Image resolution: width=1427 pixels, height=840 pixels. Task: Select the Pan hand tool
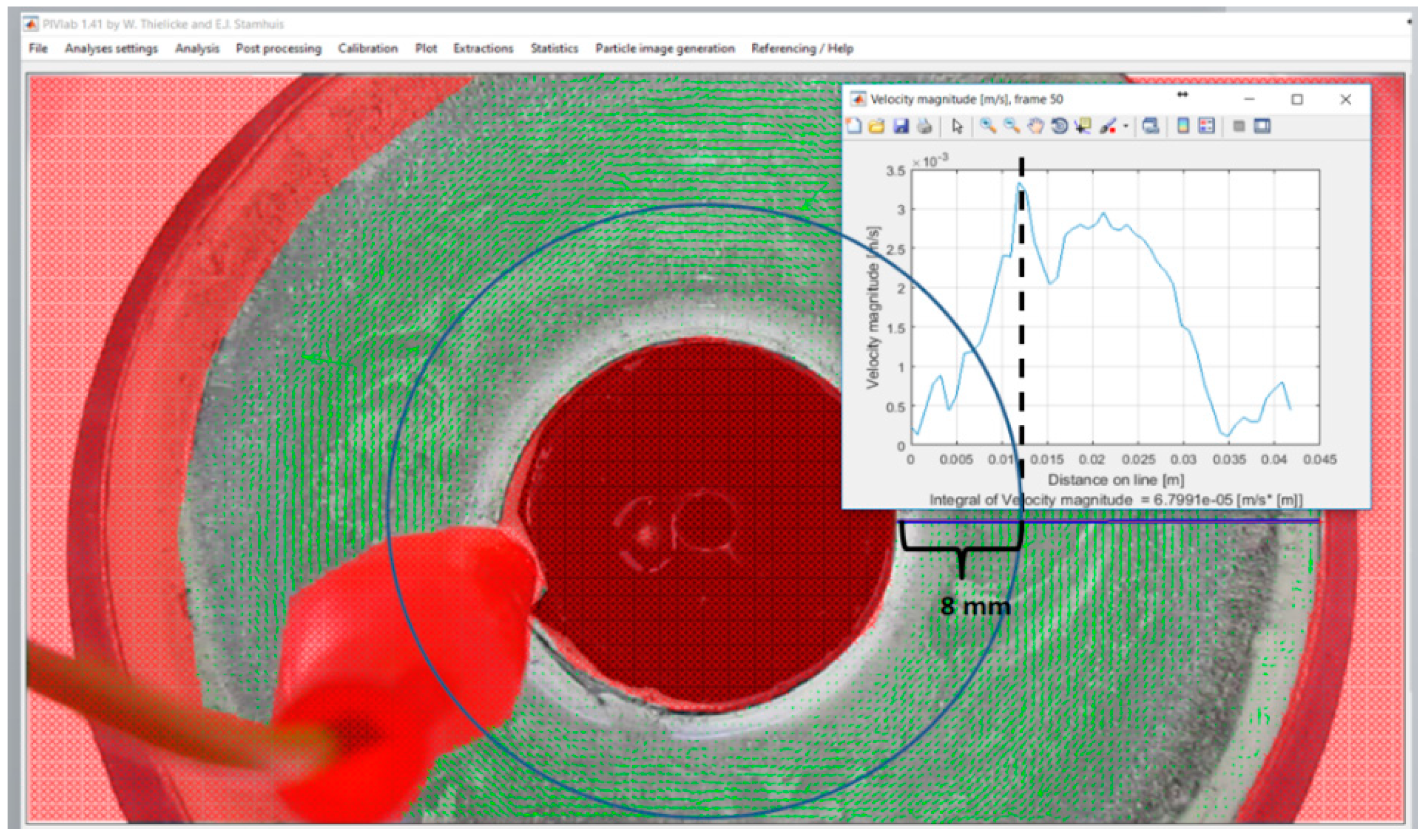(x=1036, y=126)
